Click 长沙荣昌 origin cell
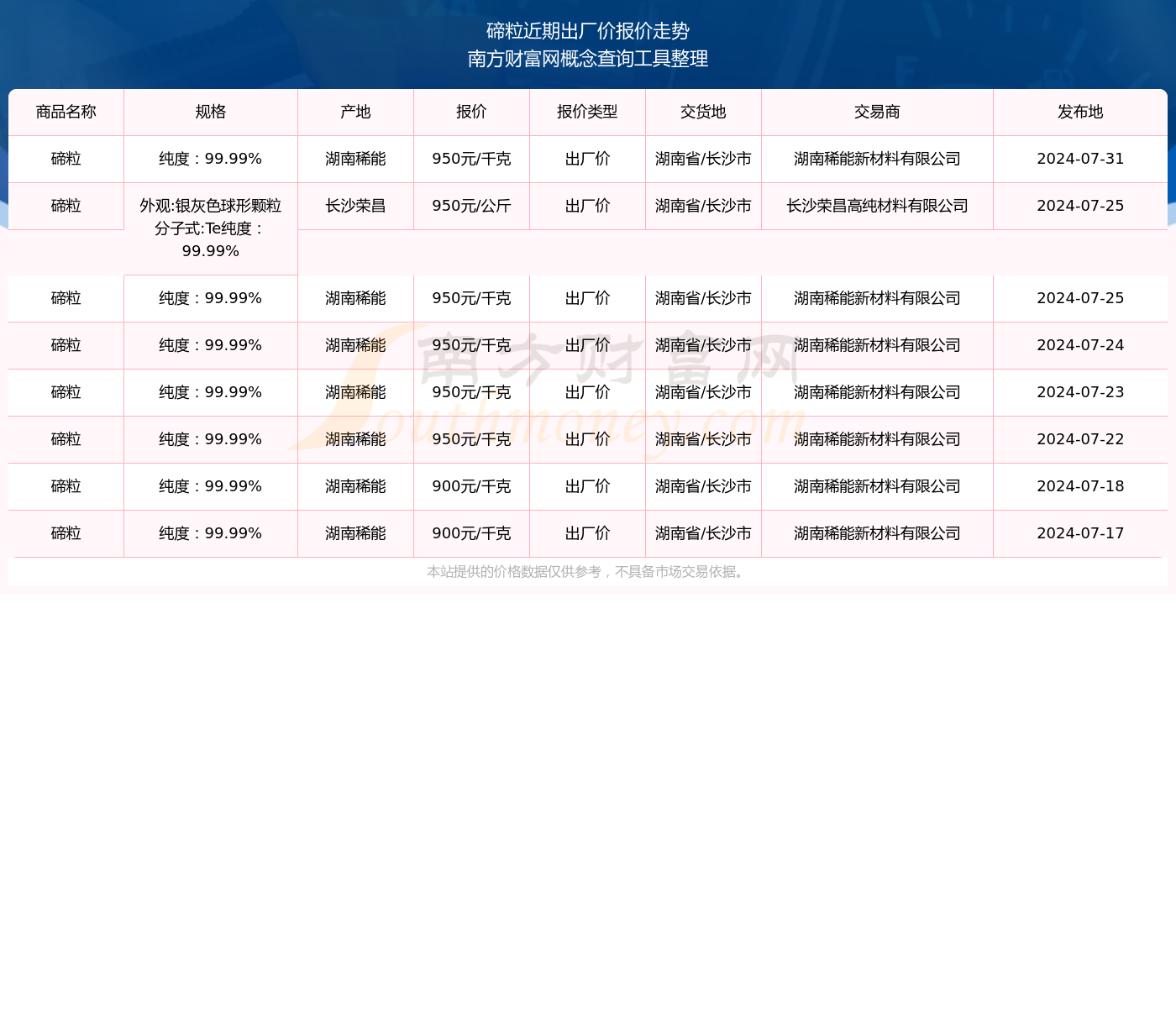This screenshot has height=1012, width=1176. point(356,206)
